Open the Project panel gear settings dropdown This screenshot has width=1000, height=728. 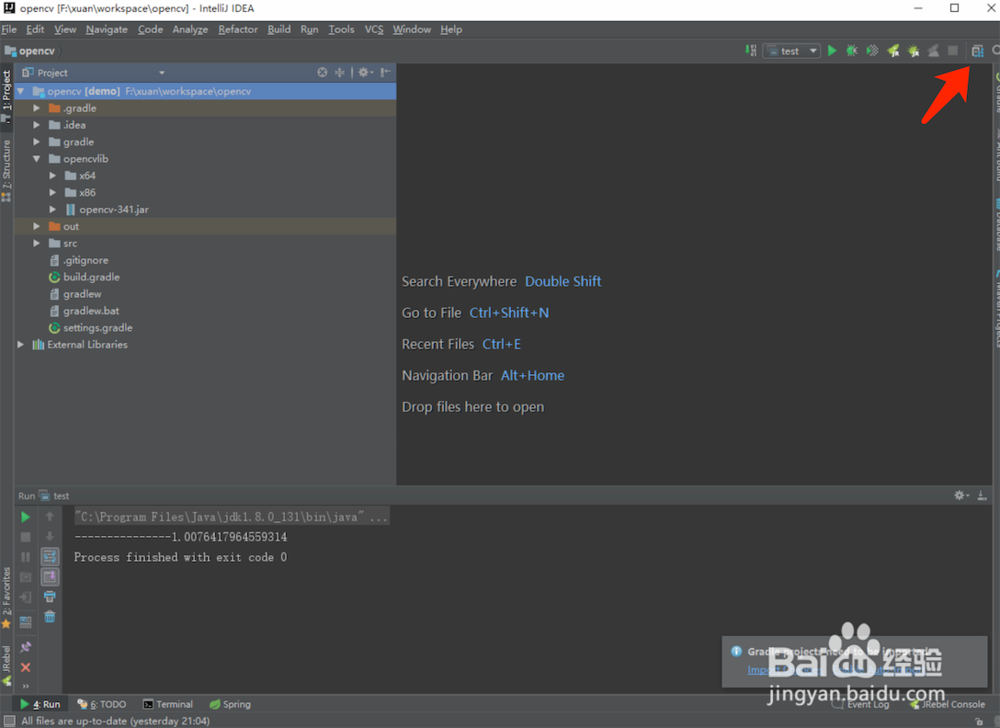pyautogui.click(x=365, y=72)
